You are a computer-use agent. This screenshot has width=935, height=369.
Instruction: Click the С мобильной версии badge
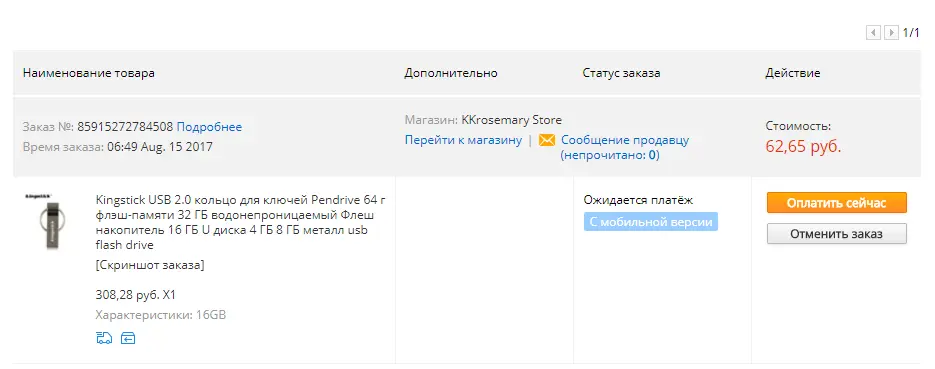651,222
